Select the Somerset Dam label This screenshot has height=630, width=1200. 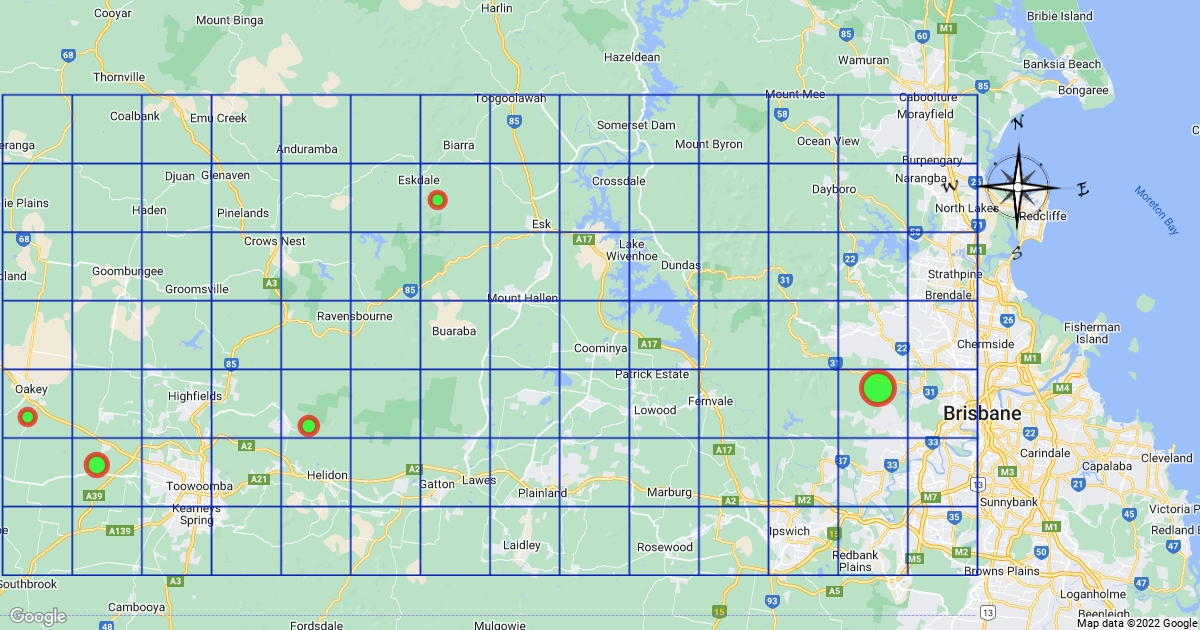click(636, 125)
